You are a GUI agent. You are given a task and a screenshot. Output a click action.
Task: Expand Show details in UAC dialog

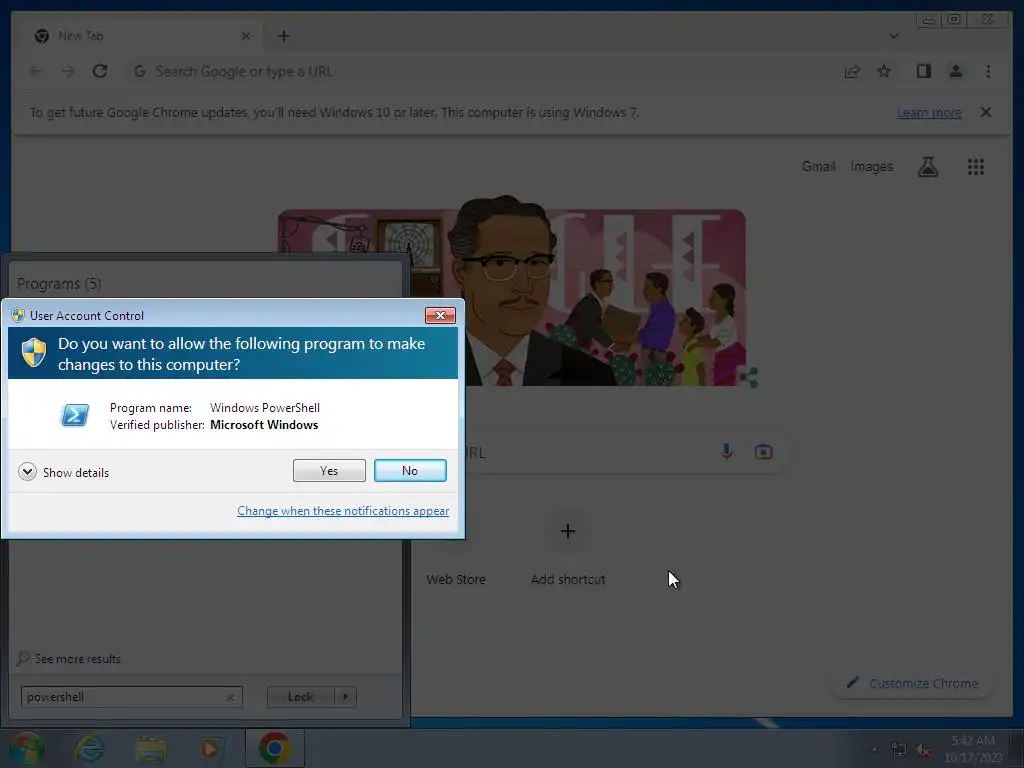64,472
